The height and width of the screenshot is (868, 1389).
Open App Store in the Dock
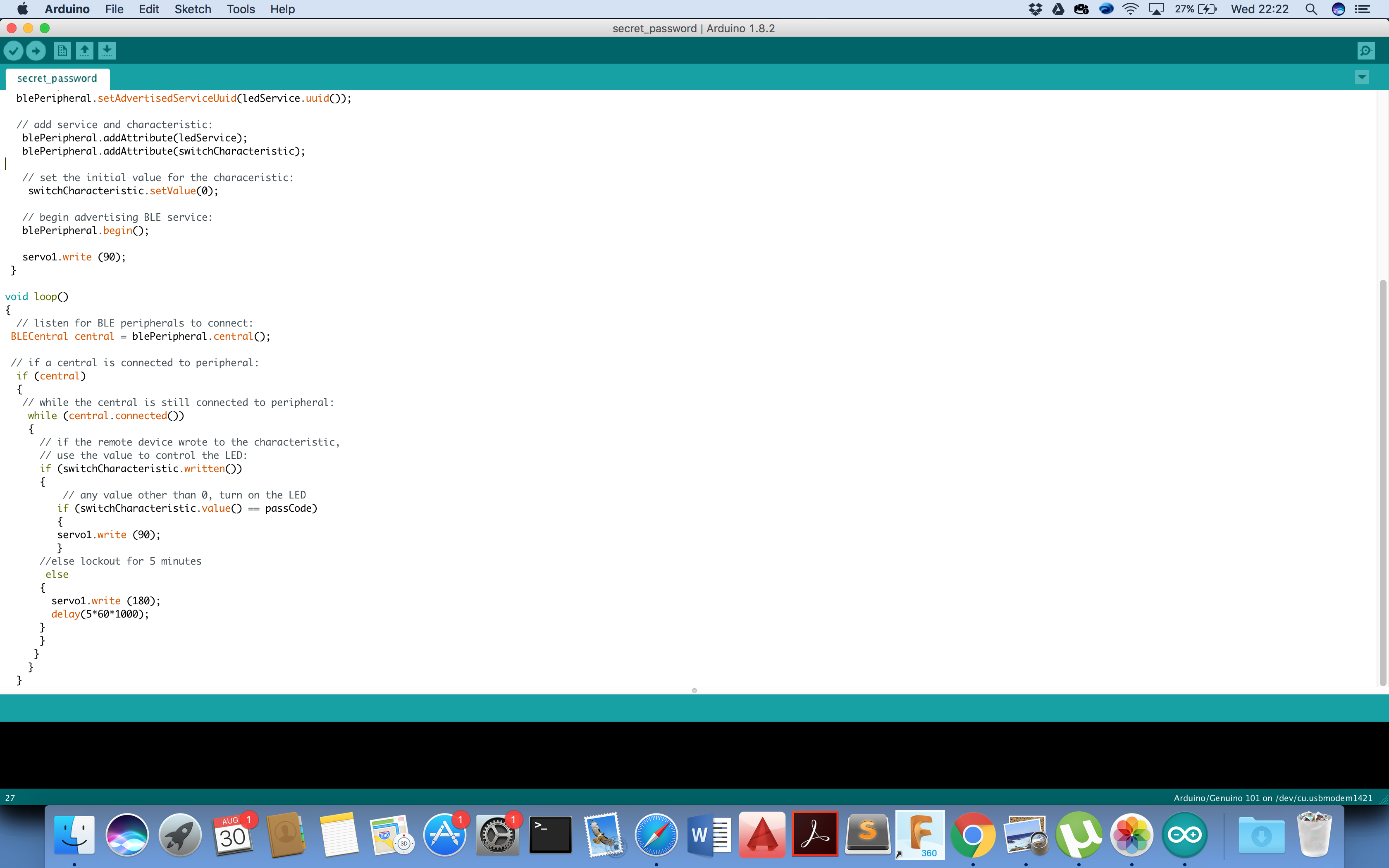444,835
